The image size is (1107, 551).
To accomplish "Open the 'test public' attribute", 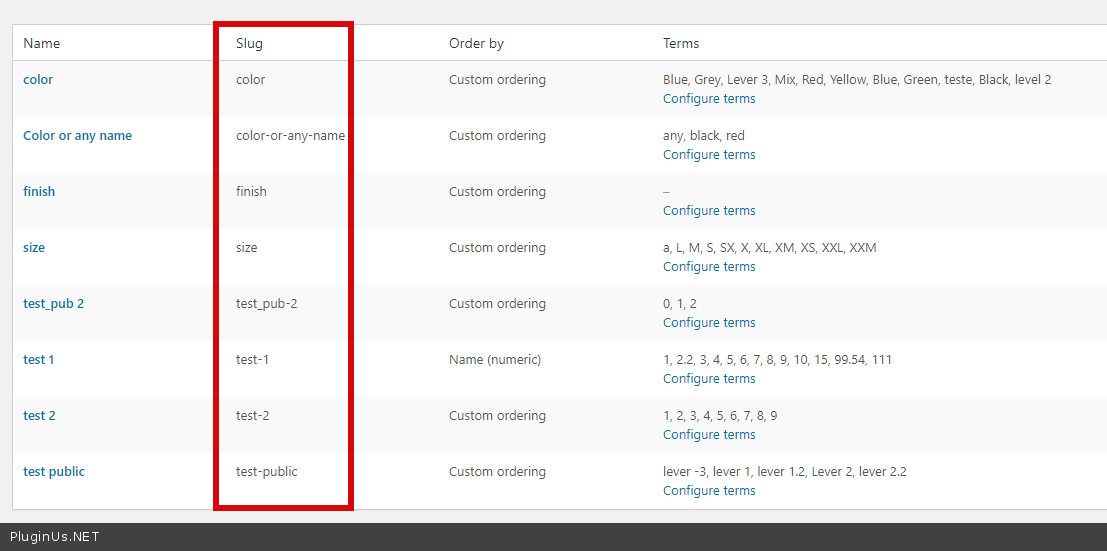I will (x=54, y=472).
